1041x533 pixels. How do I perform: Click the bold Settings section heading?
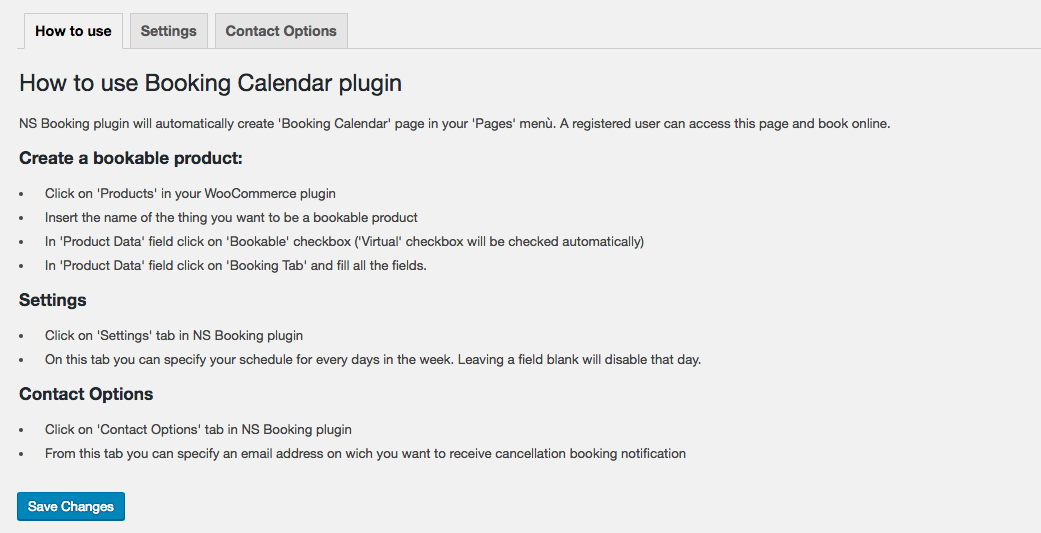tap(52, 300)
